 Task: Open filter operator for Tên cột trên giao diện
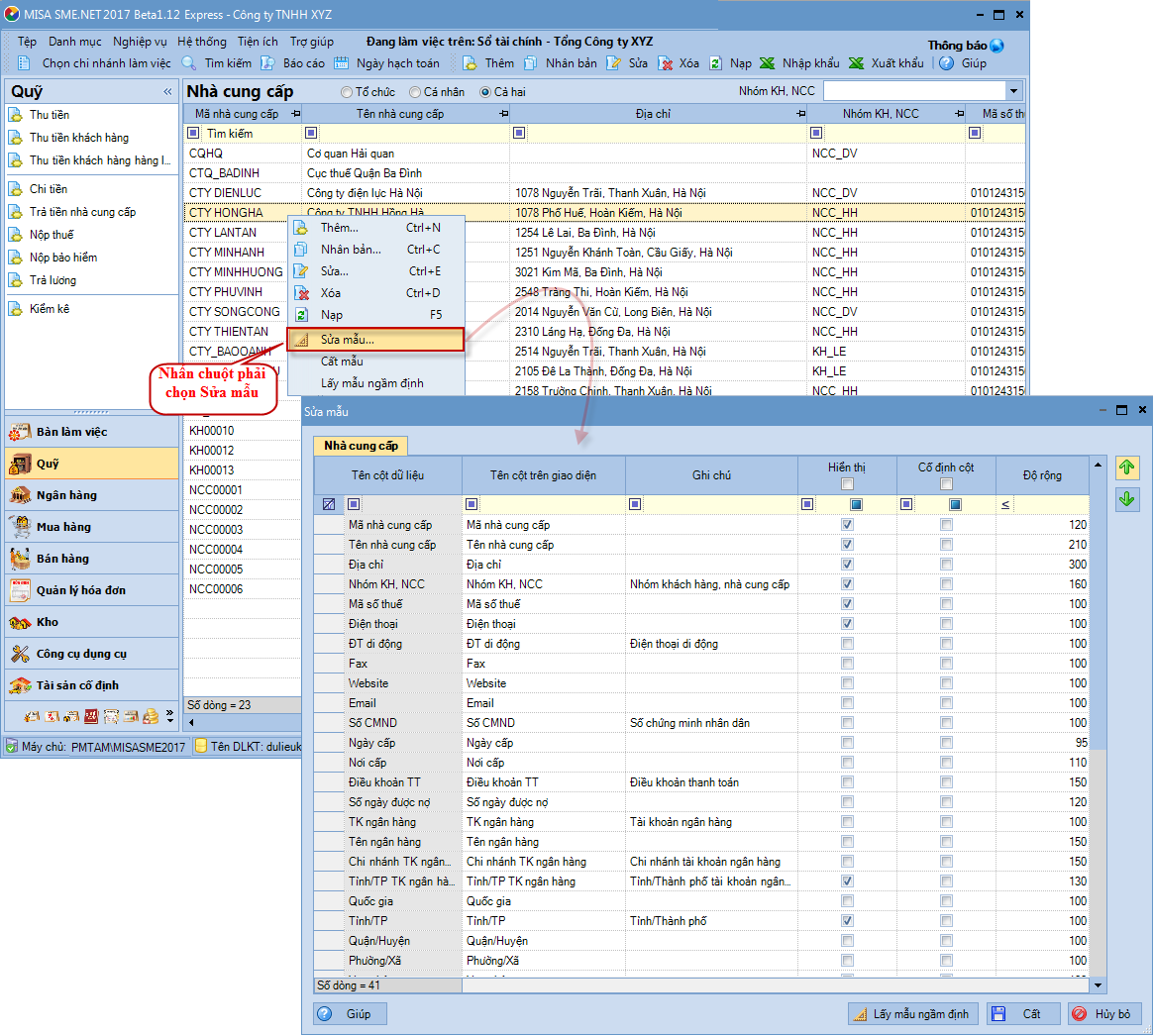[x=472, y=504]
